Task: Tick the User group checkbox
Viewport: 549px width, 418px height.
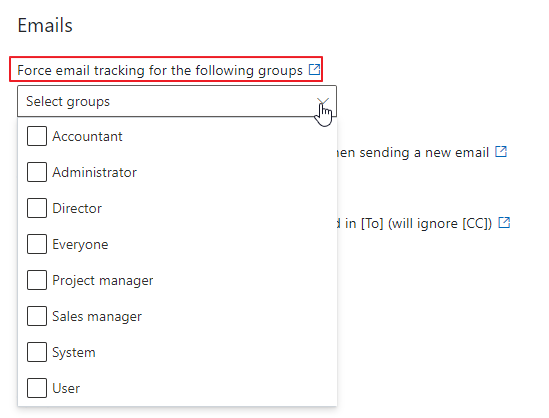Action: [37, 388]
